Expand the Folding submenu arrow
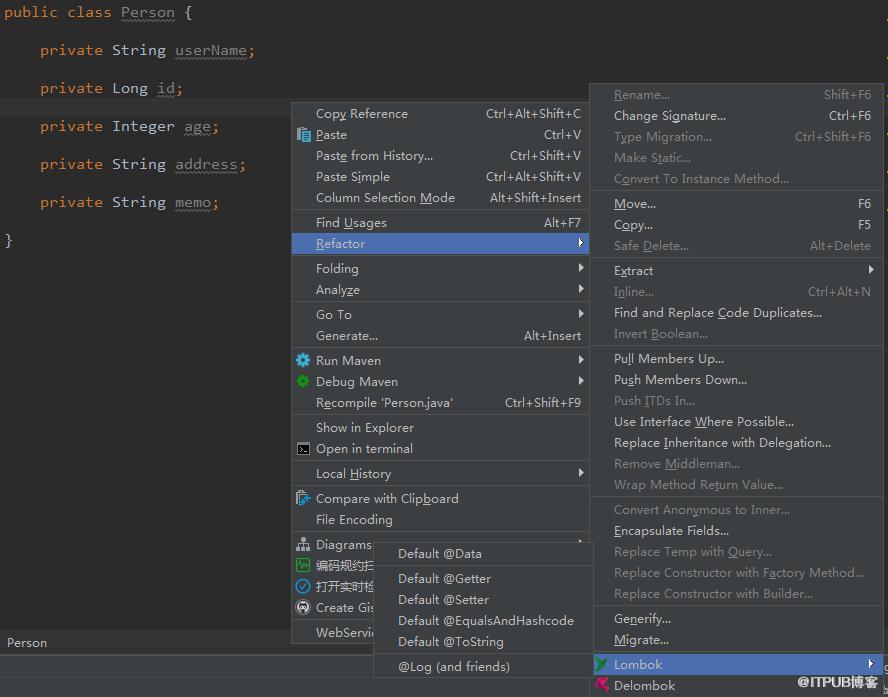This screenshot has height=697, width=888. click(580, 268)
